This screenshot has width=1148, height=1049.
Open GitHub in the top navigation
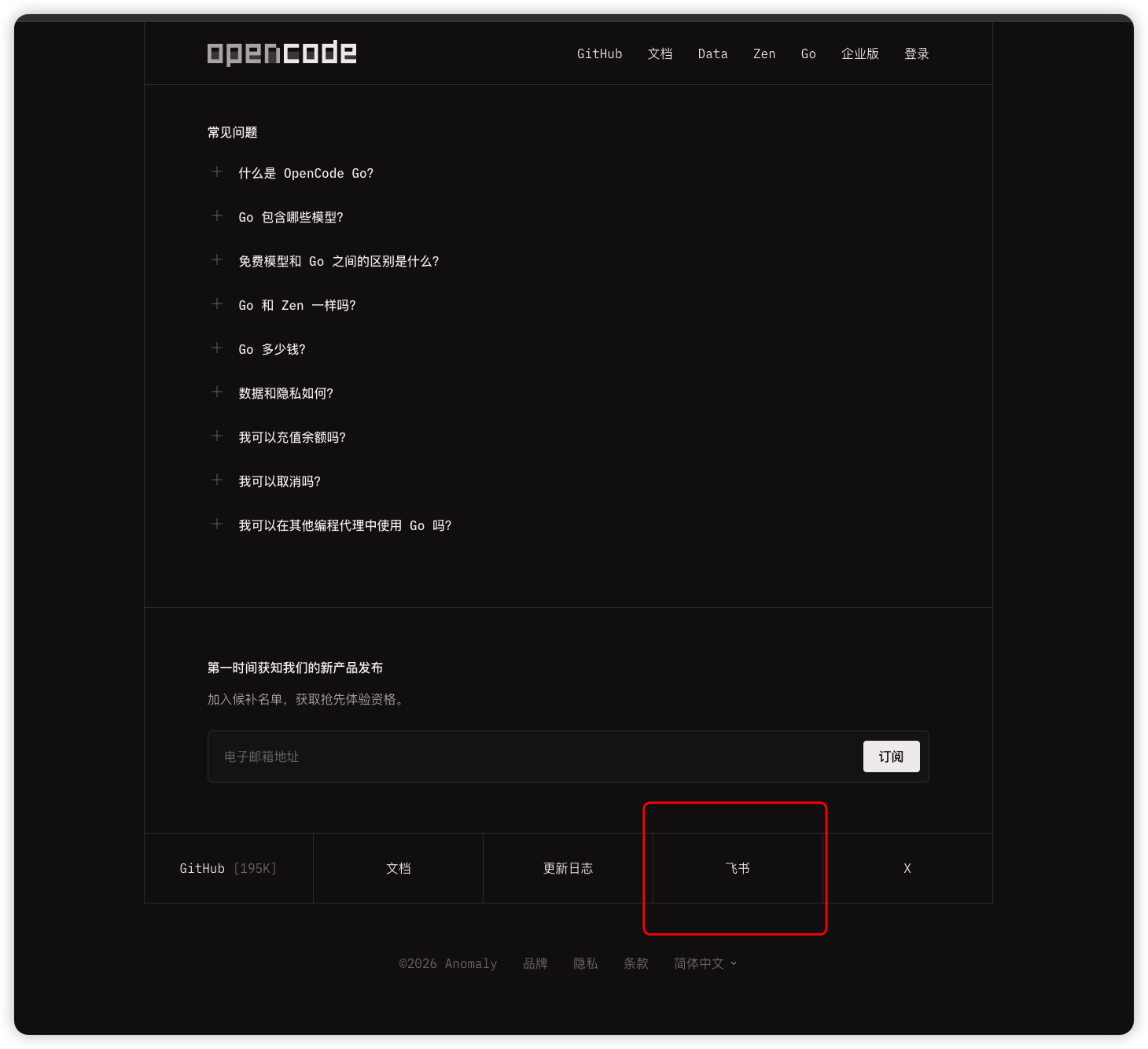(x=599, y=53)
